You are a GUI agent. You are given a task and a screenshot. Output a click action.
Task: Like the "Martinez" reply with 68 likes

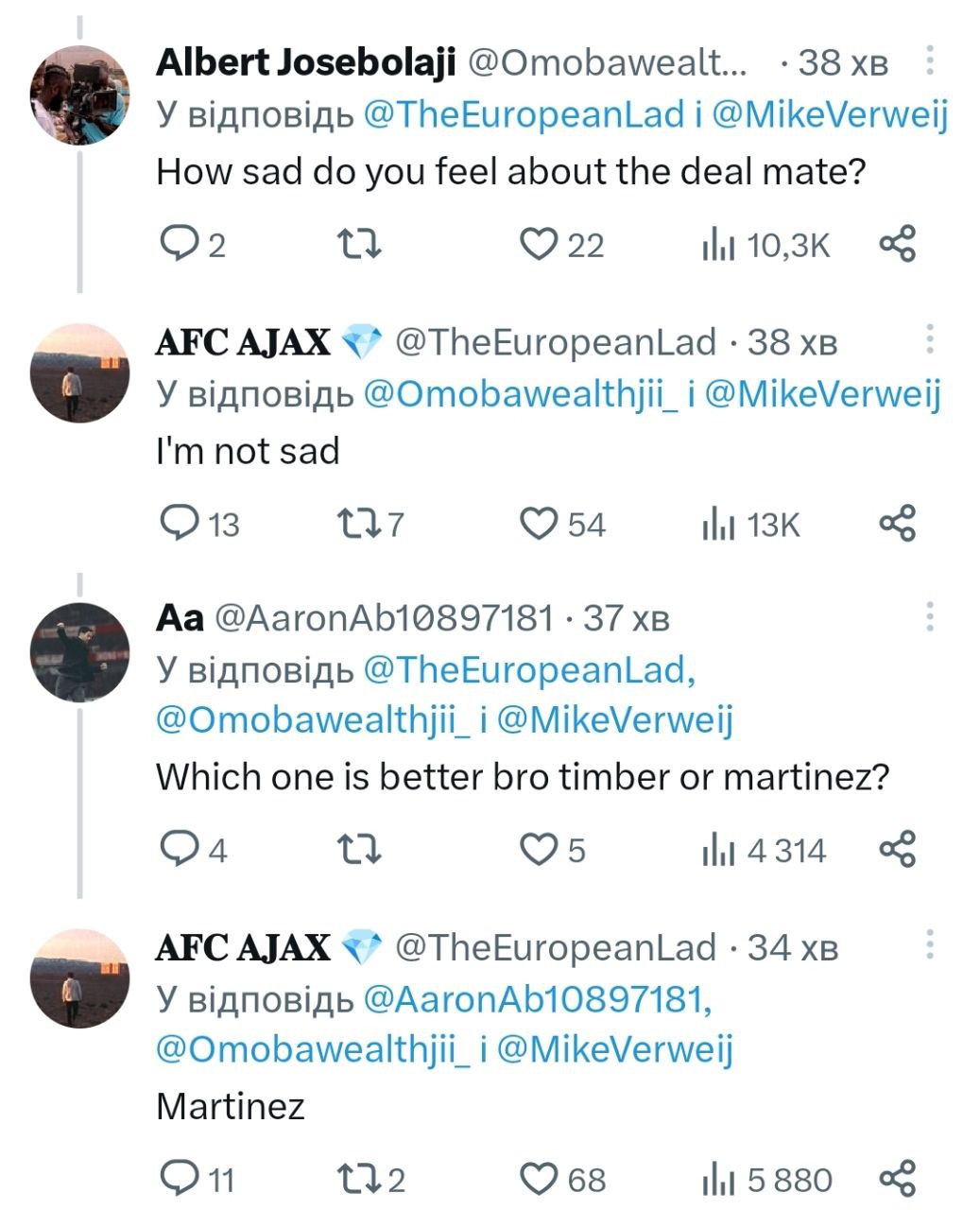(x=541, y=1180)
